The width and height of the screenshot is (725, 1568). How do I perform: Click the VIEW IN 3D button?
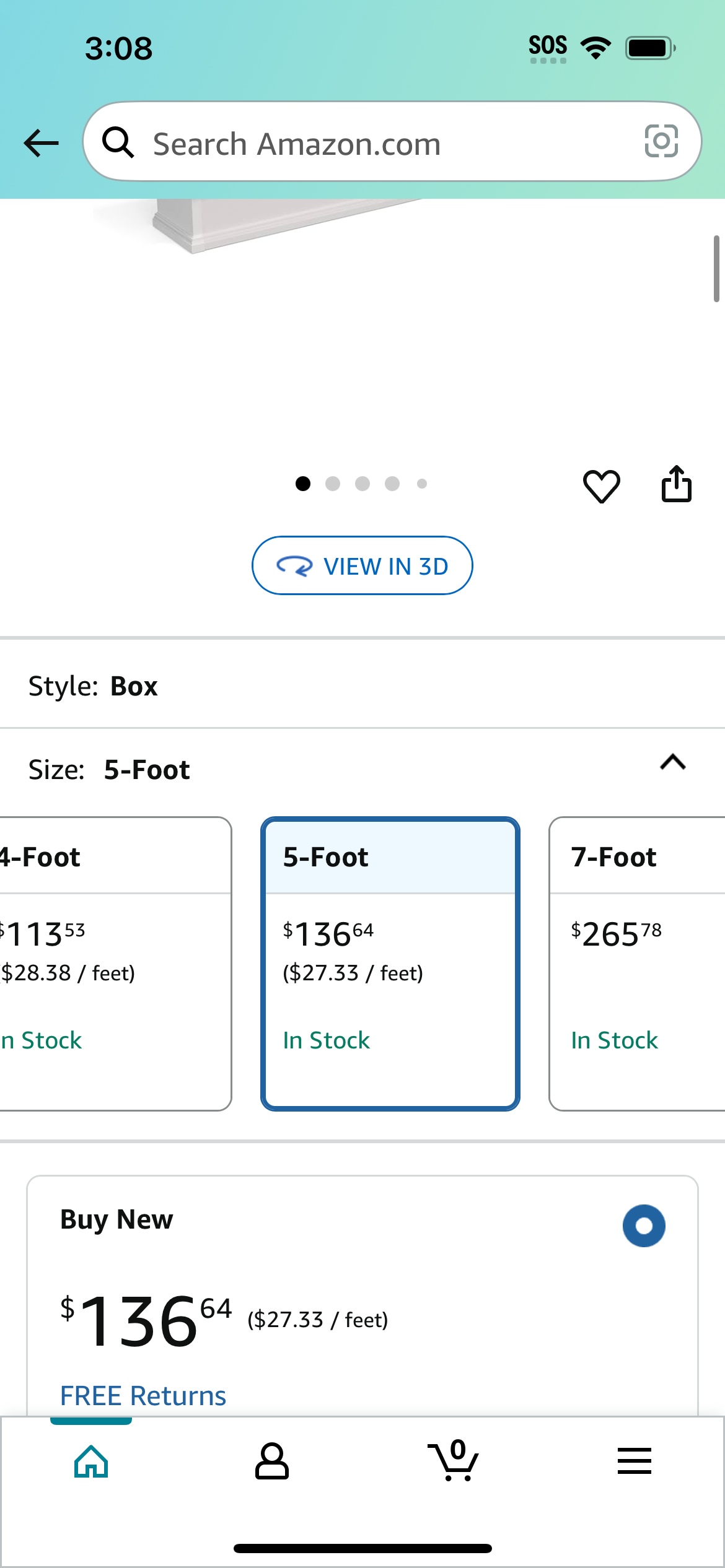point(362,565)
